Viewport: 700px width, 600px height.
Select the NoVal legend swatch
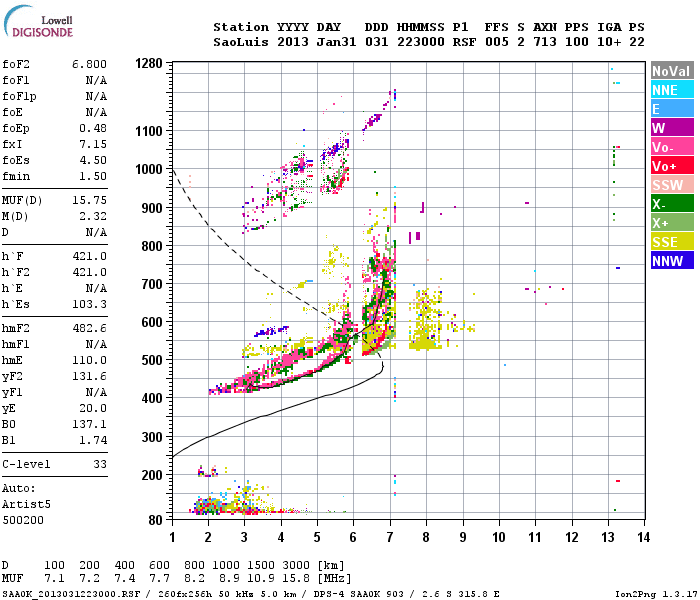coord(672,71)
